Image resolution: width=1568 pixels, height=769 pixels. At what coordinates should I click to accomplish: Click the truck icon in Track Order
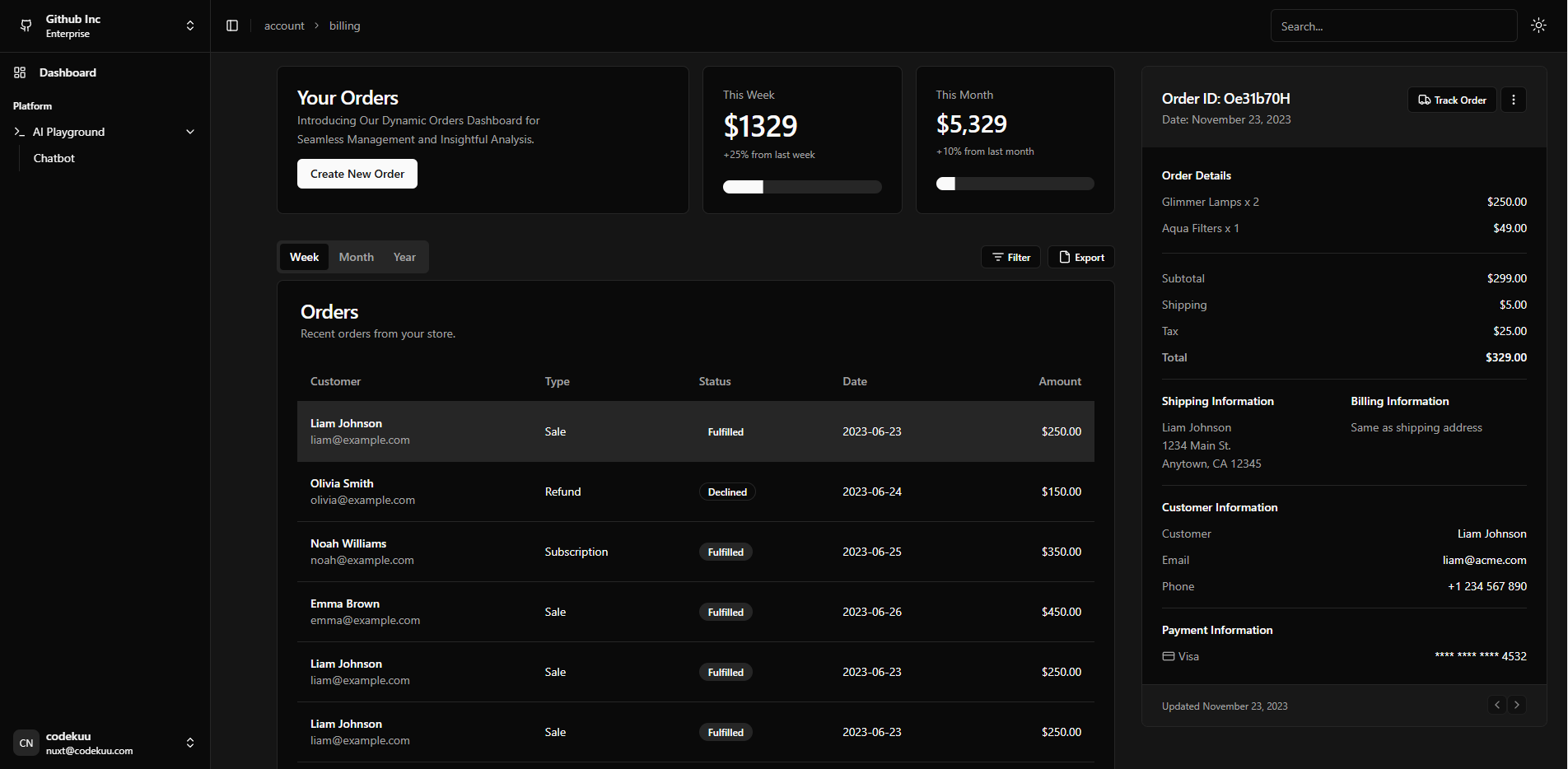[x=1424, y=100]
